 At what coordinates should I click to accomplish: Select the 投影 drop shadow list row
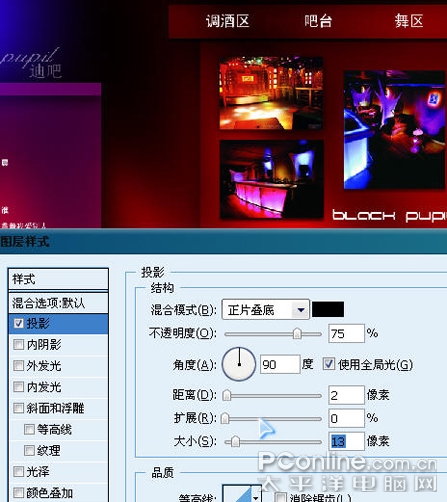pyautogui.click(x=58, y=323)
